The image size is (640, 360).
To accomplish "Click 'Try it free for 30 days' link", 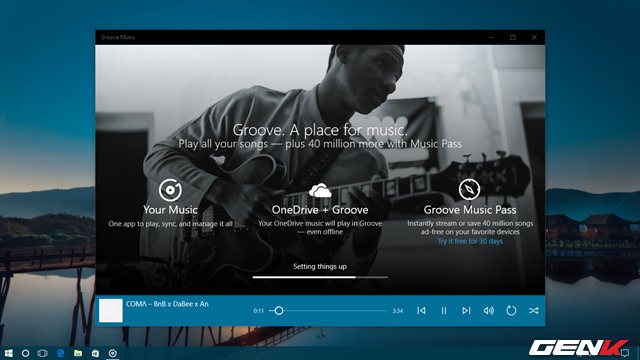I will tap(470, 241).
